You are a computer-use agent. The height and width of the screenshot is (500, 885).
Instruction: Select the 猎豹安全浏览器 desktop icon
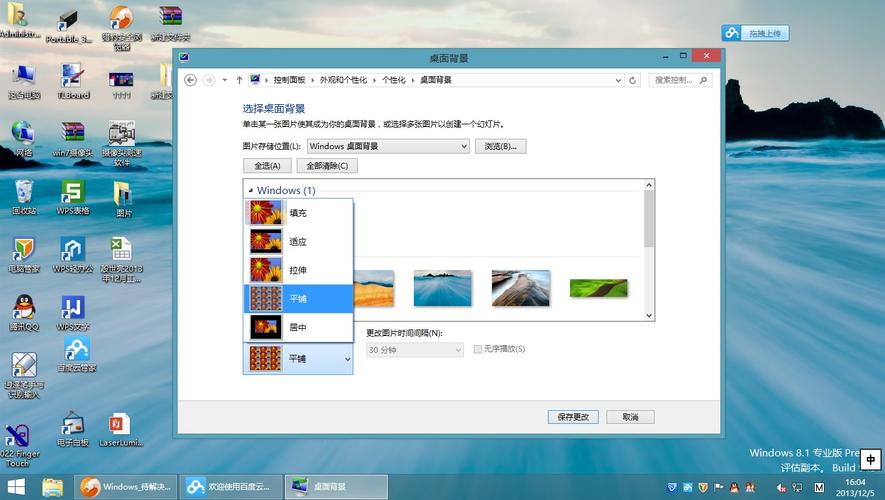tap(121, 27)
